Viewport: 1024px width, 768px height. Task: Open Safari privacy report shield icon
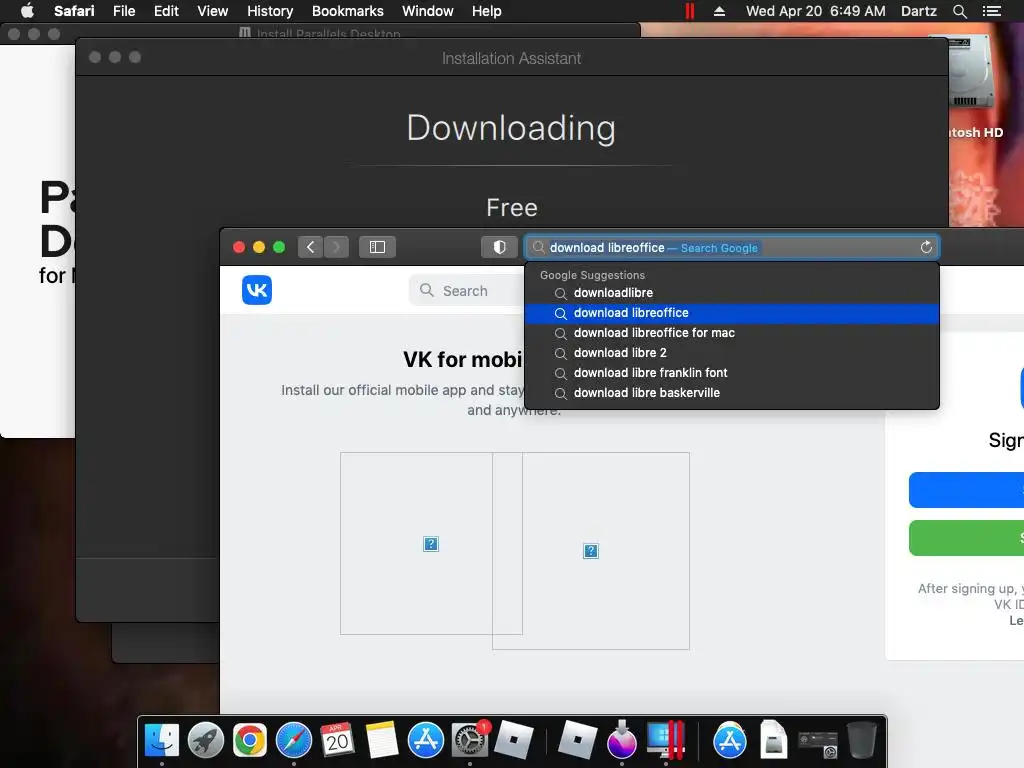[499, 247]
